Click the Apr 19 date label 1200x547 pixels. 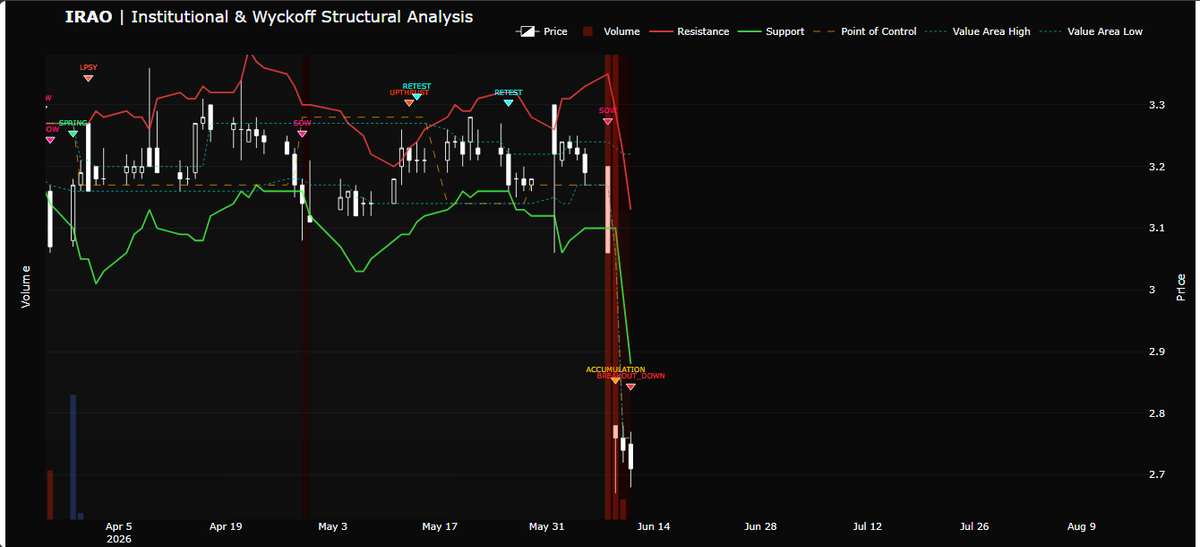[x=226, y=526]
